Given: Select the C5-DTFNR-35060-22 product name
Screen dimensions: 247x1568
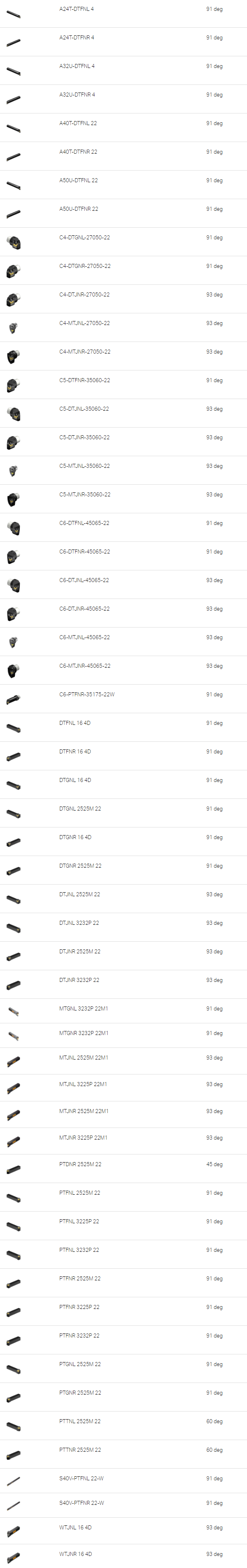Looking at the screenshot, I should click(x=84, y=381).
